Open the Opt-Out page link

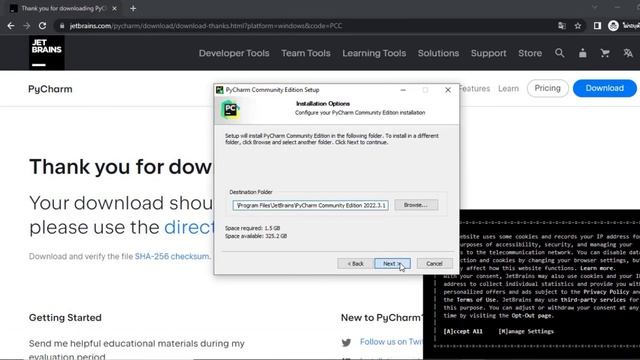pos(532,316)
